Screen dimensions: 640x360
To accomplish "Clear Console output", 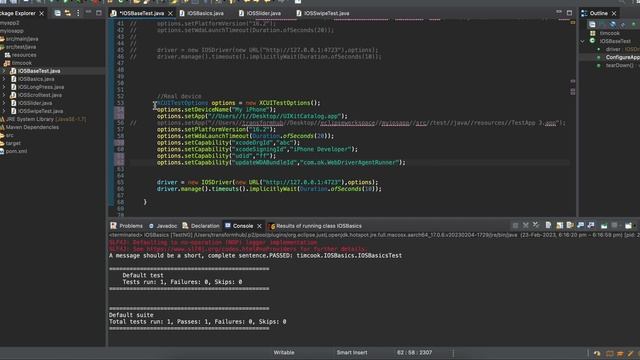I will point(548,225).
